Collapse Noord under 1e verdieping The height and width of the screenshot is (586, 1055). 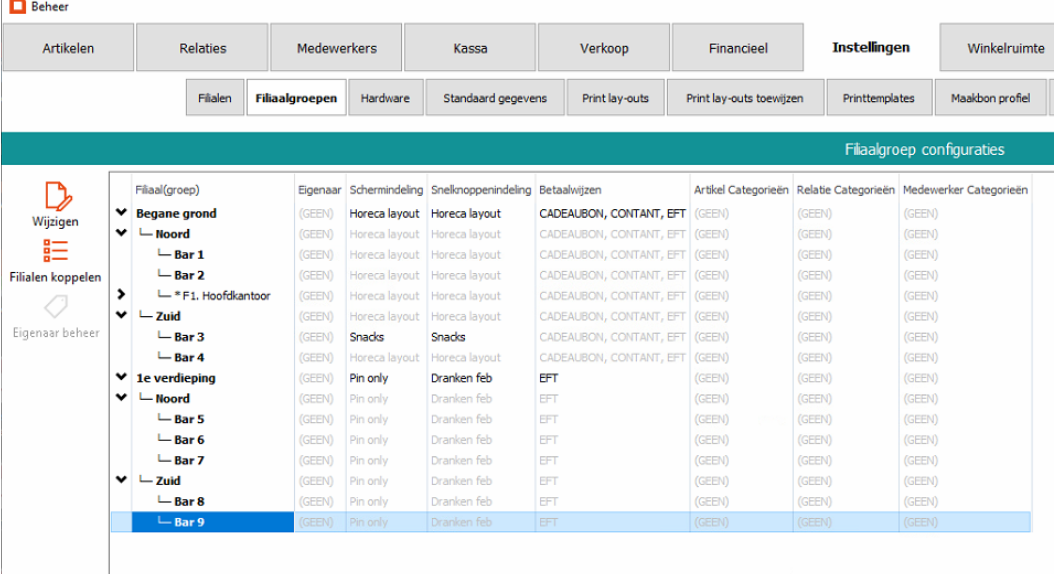[121, 398]
